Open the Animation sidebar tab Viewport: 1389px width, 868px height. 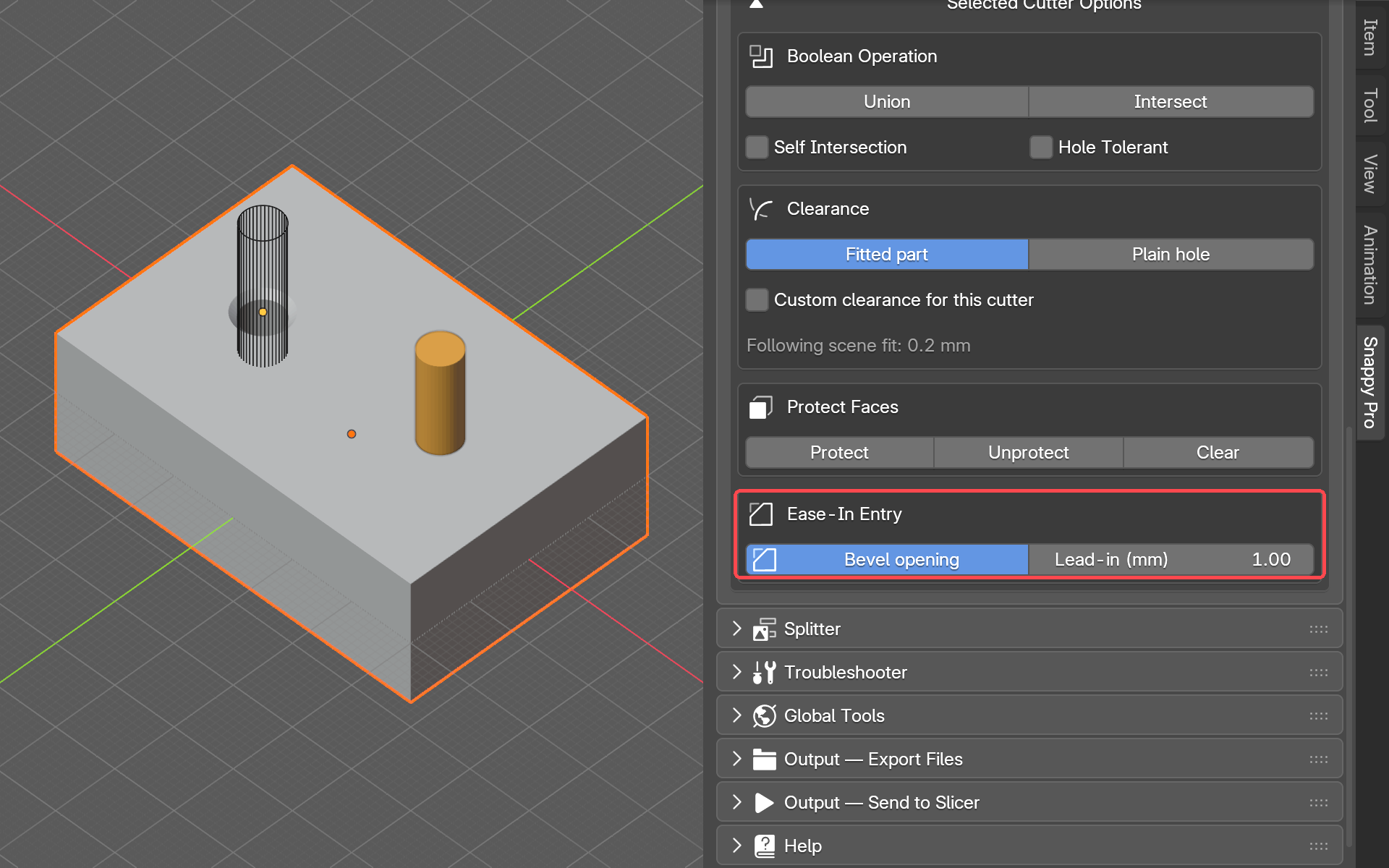[x=1370, y=265]
